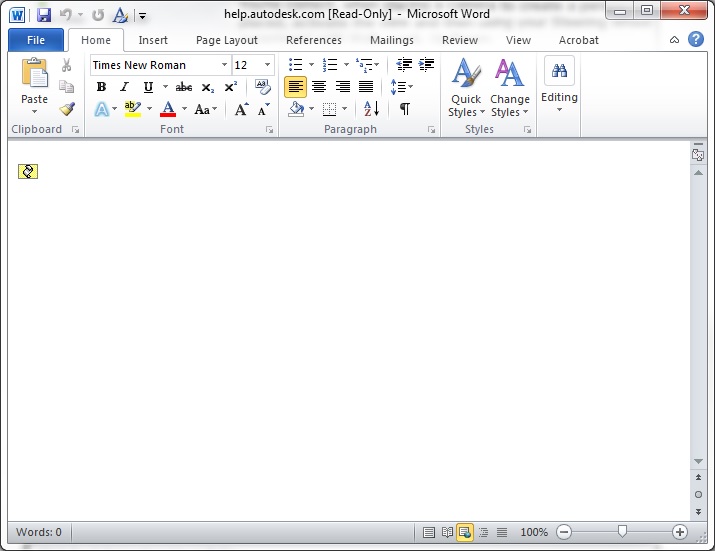Apply yellow text highlight color
Image resolution: width=715 pixels, height=551 pixels.
133,109
